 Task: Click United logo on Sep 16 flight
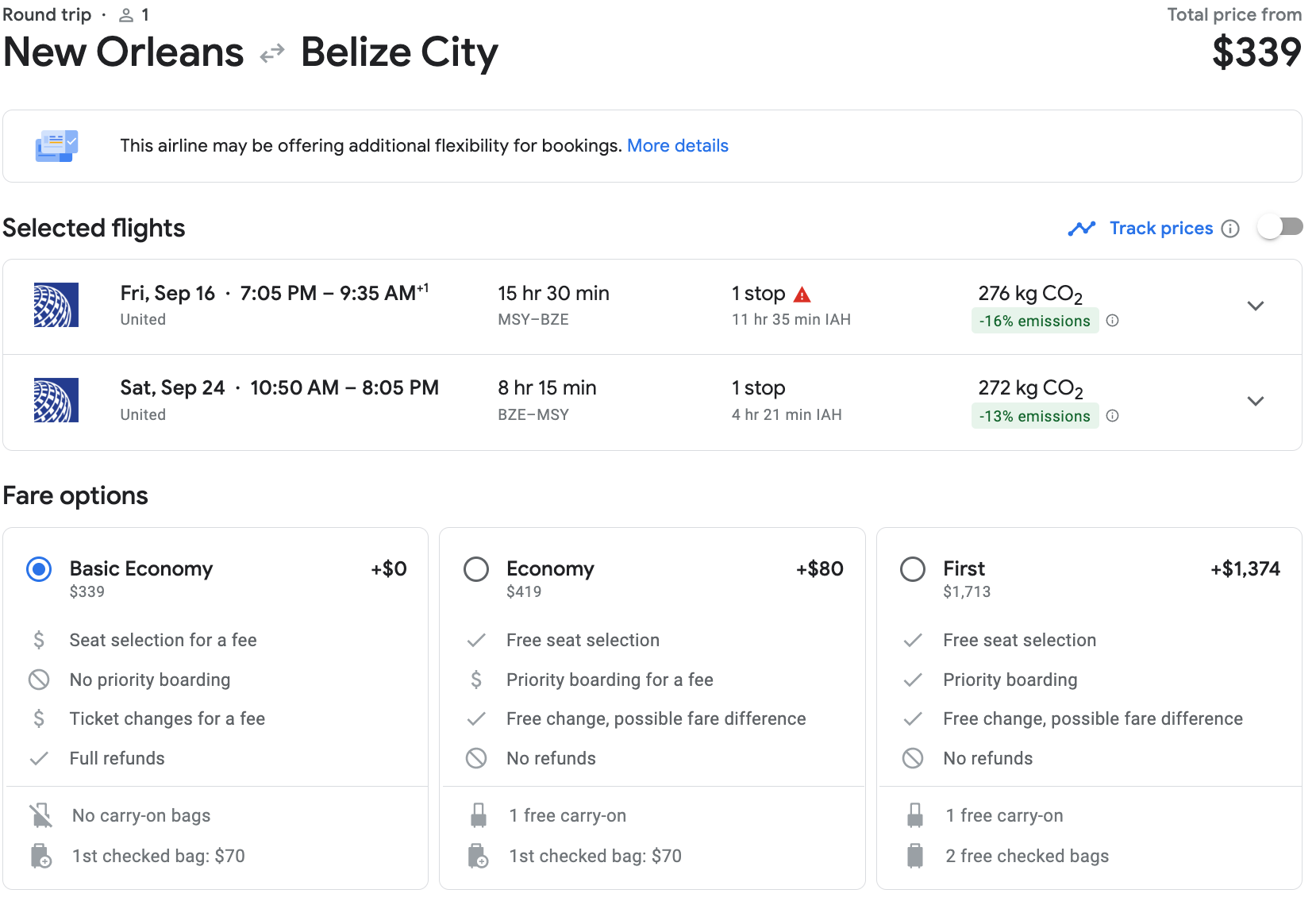point(56,305)
